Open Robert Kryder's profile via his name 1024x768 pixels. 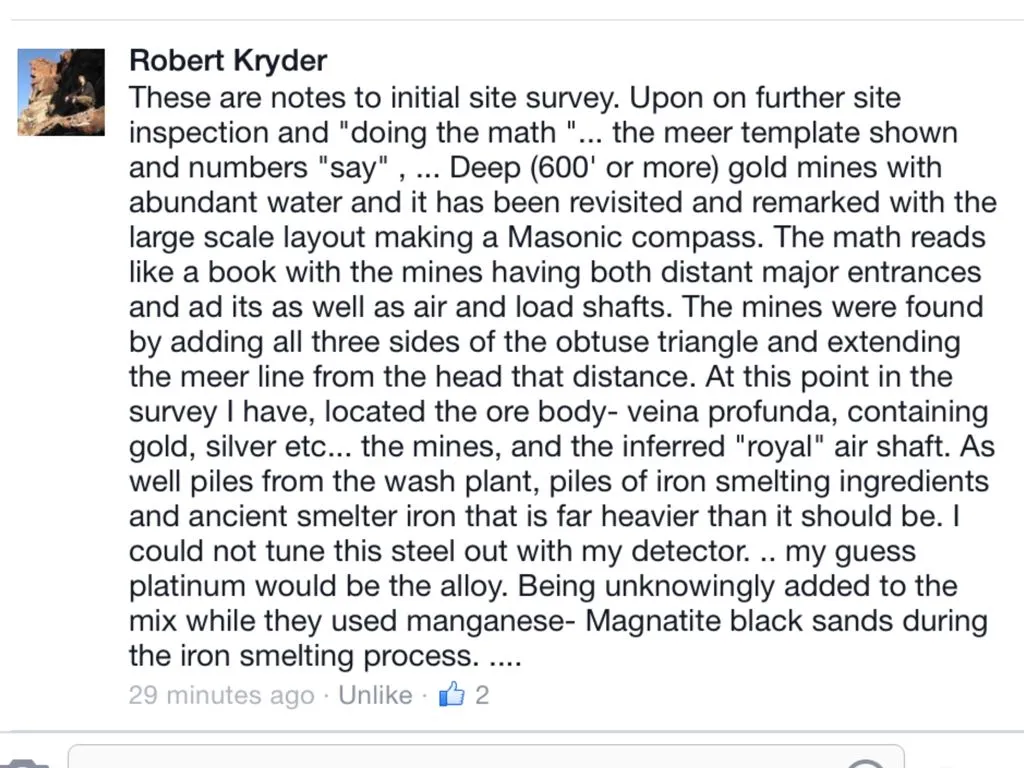(228, 60)
